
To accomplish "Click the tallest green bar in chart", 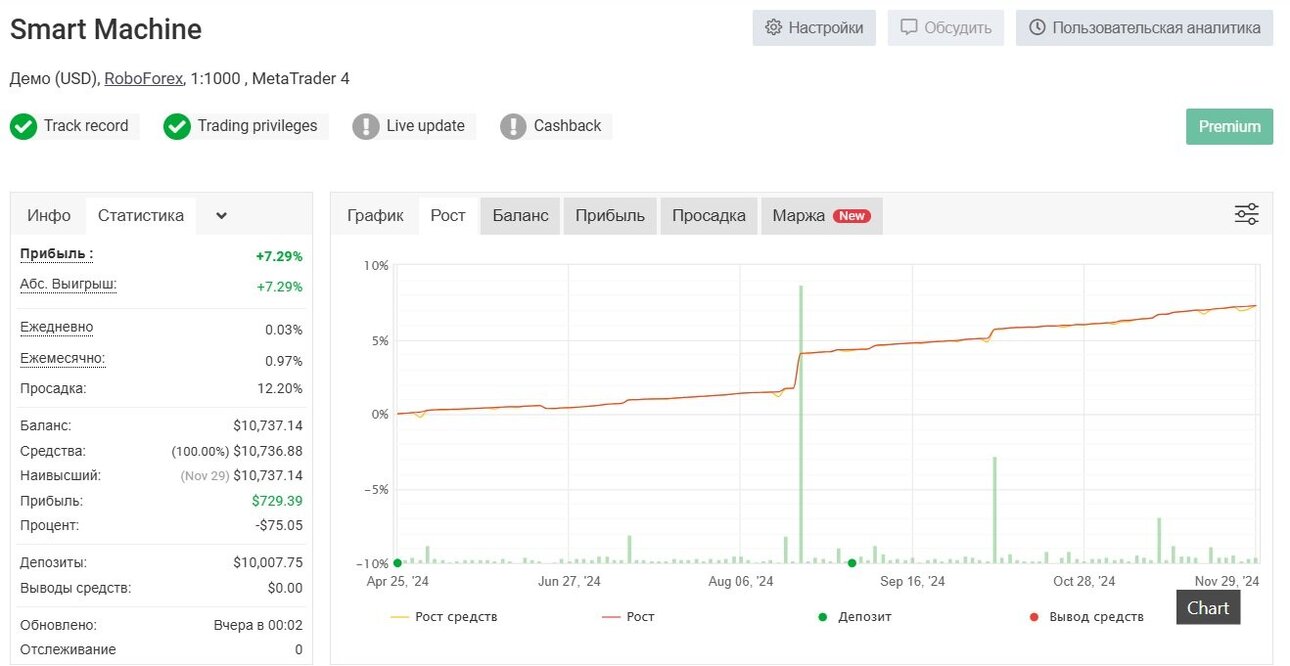I will point(801,424).
